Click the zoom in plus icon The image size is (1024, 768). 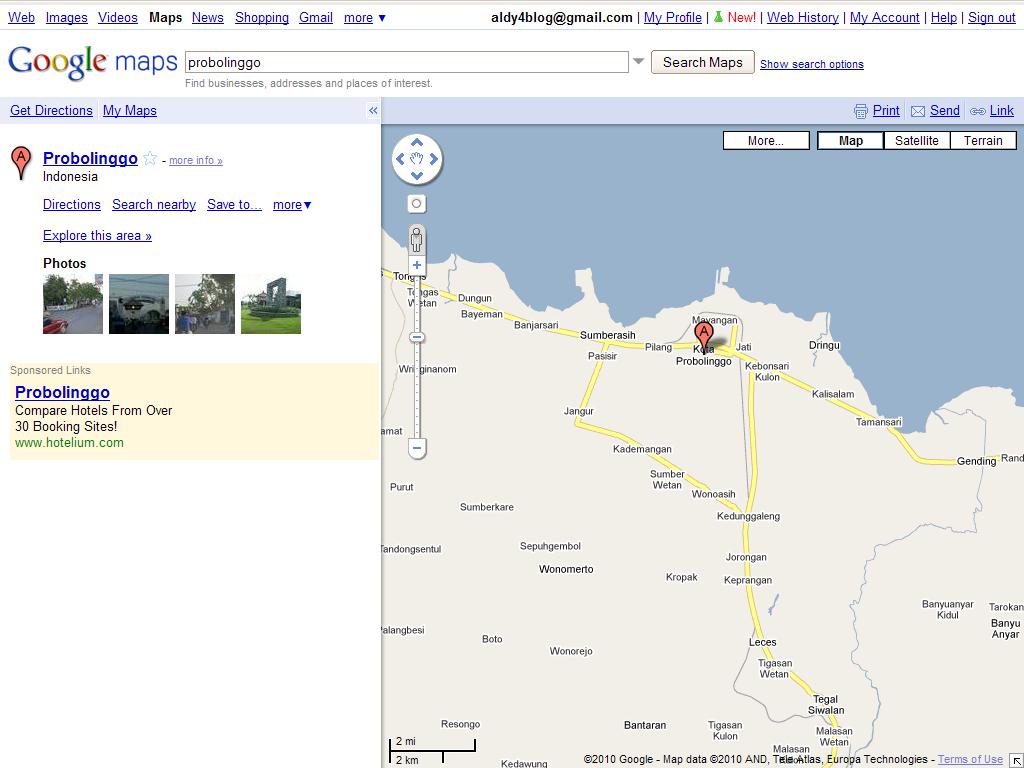click(x=416, y=264)
